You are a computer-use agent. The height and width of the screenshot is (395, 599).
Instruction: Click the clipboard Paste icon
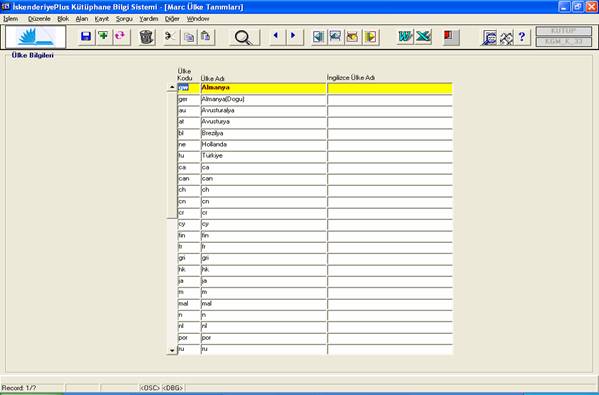click(x=206, y=37)
